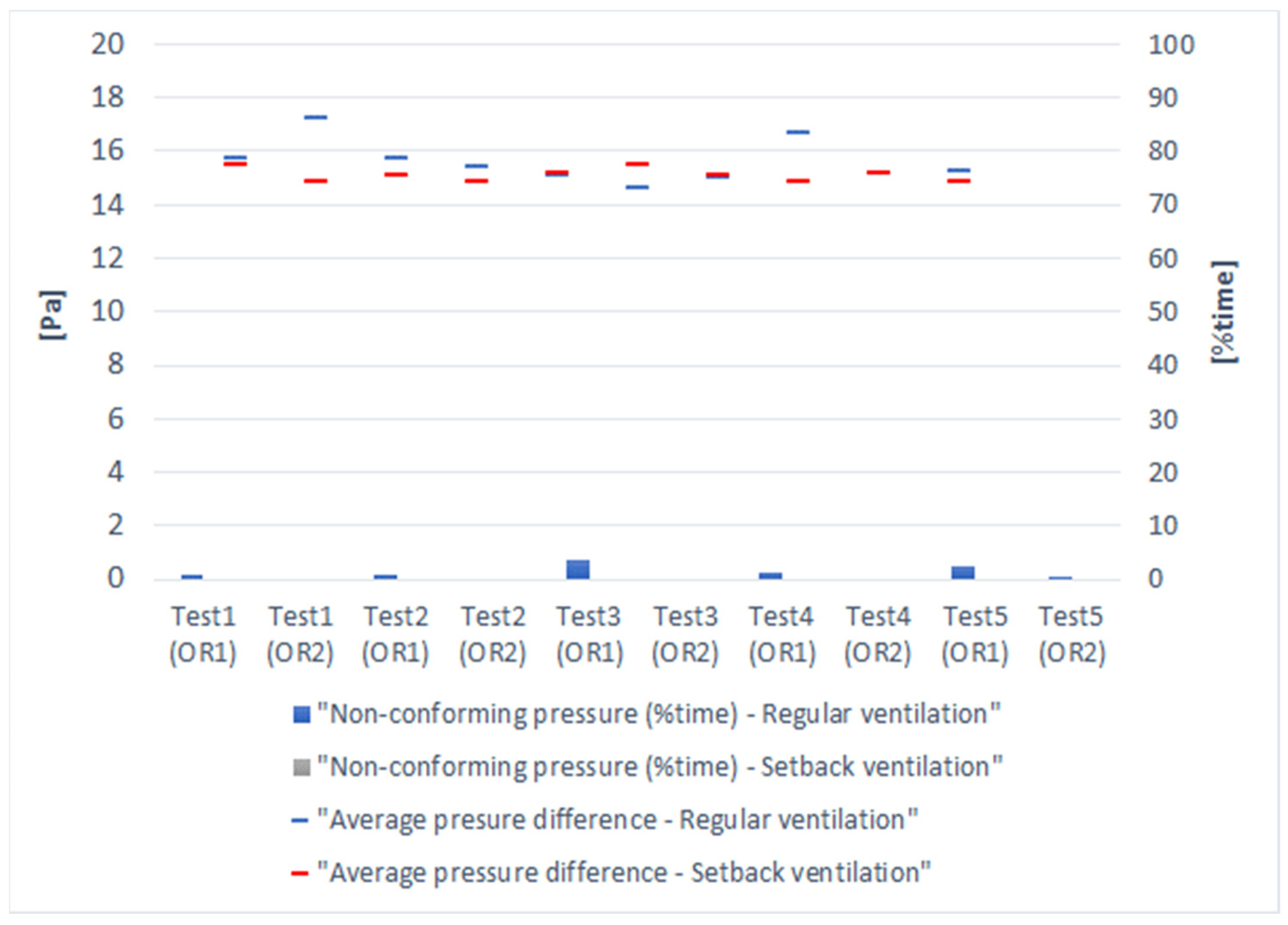Screen dimensions: 1288x925
Task: Click the blue dash legend marker icon
Action: (300, 820)
